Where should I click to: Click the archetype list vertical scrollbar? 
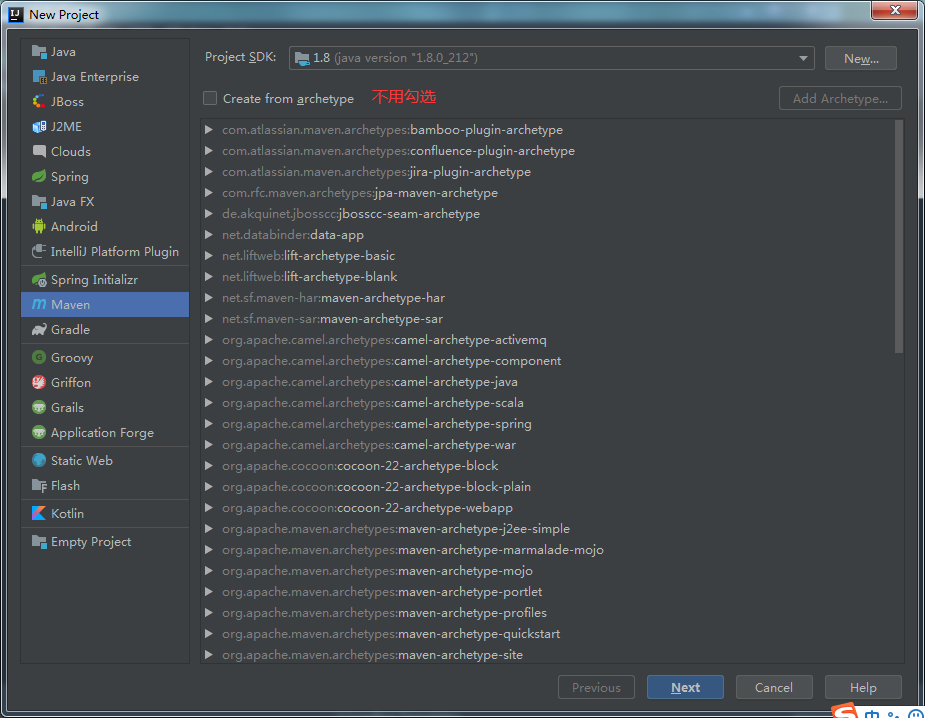[898, 236]
